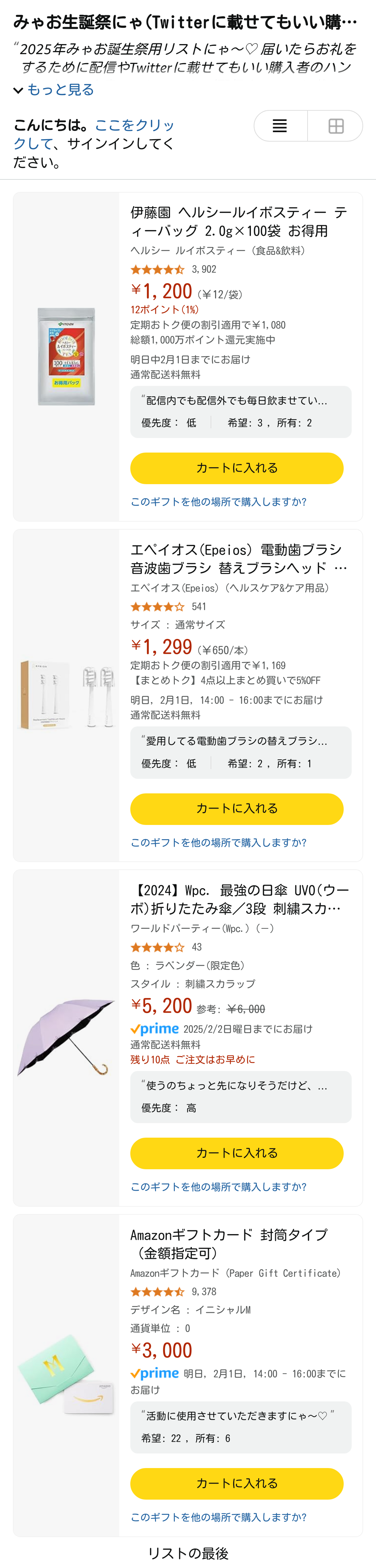This screenshot has height=1568, width=376.
Task: View star rating for Wpc umbrella
Action: coord(157,947)
